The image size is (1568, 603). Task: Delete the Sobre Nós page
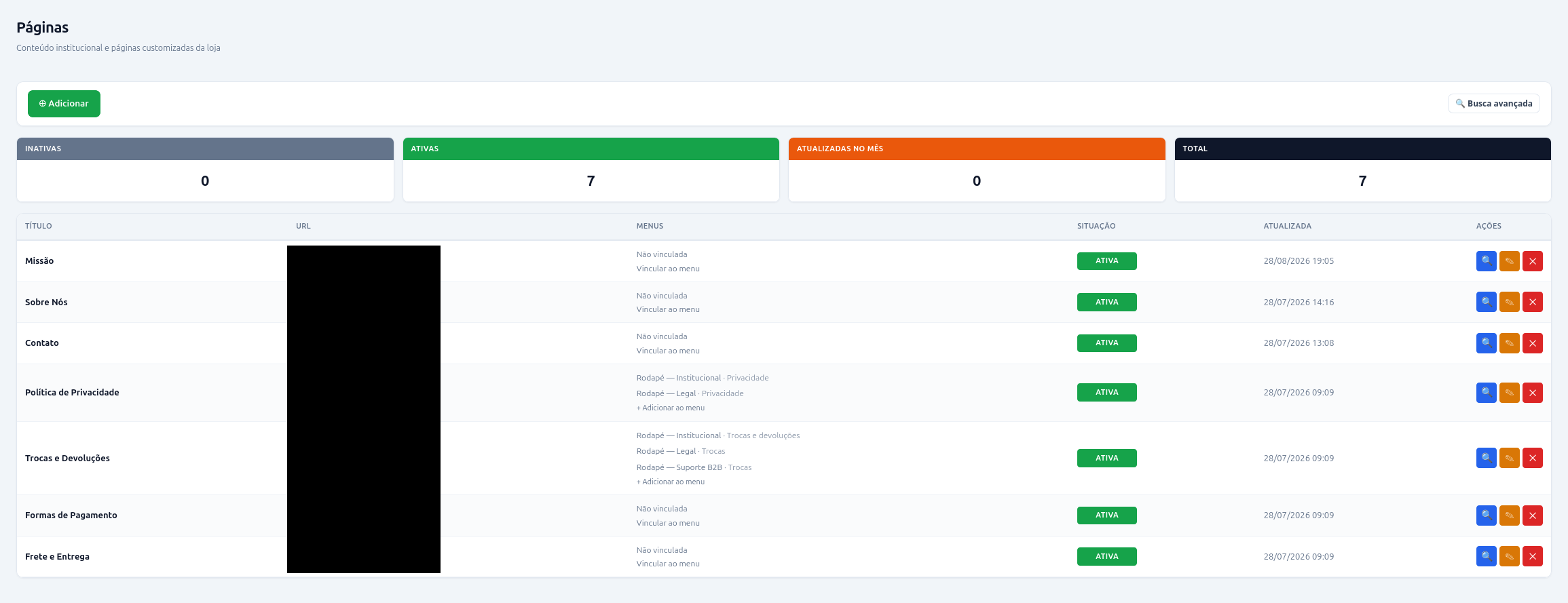click(x=1532, y=302)
